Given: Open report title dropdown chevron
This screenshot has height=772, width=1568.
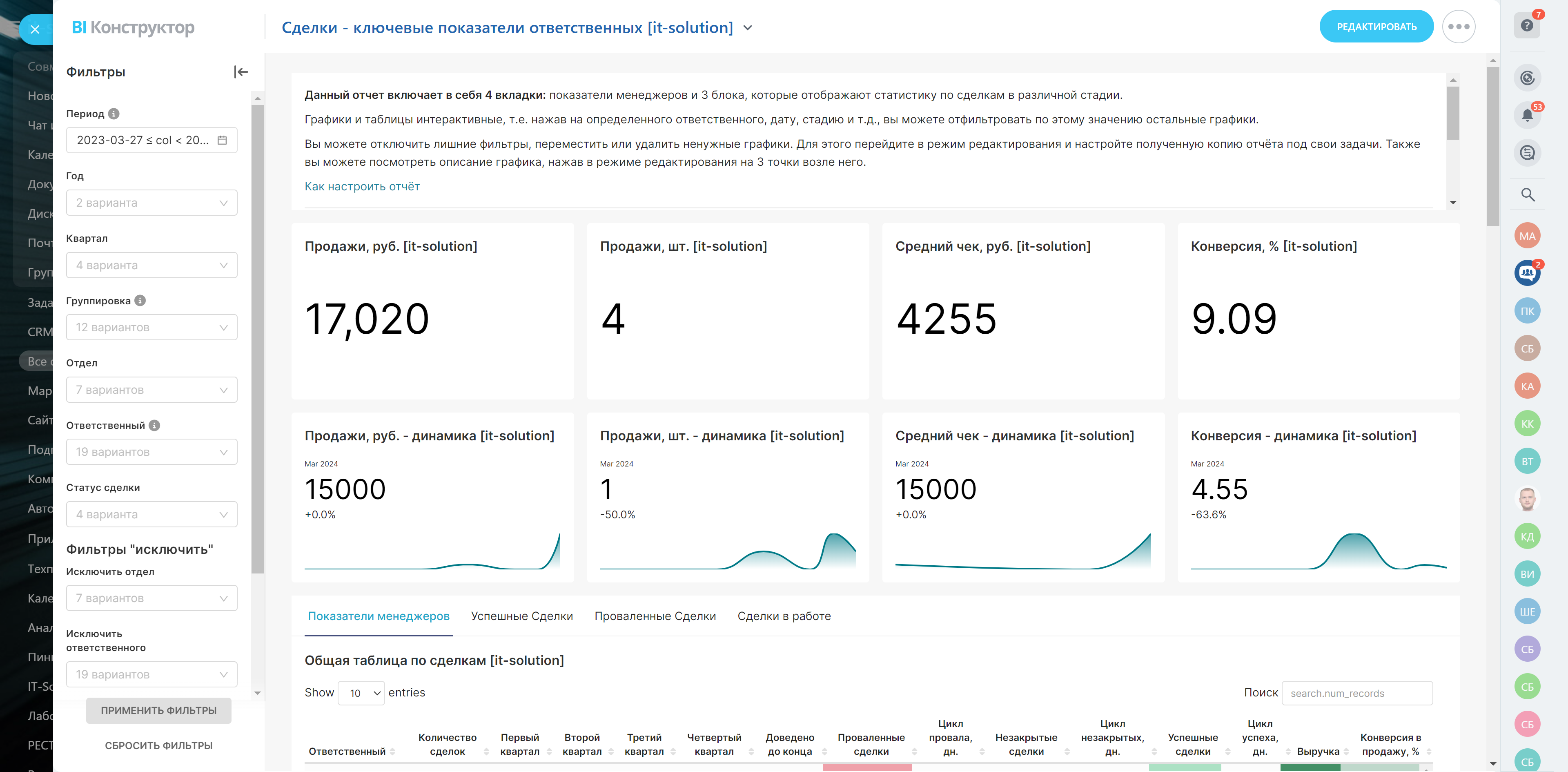Looking at the screenshot, I should [748, 28].
